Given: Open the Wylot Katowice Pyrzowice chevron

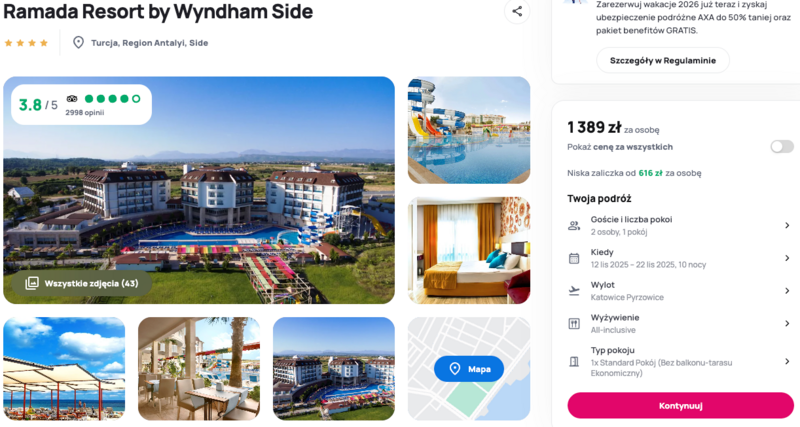Looking at the screenshot, I should click(x=787, y=291).
